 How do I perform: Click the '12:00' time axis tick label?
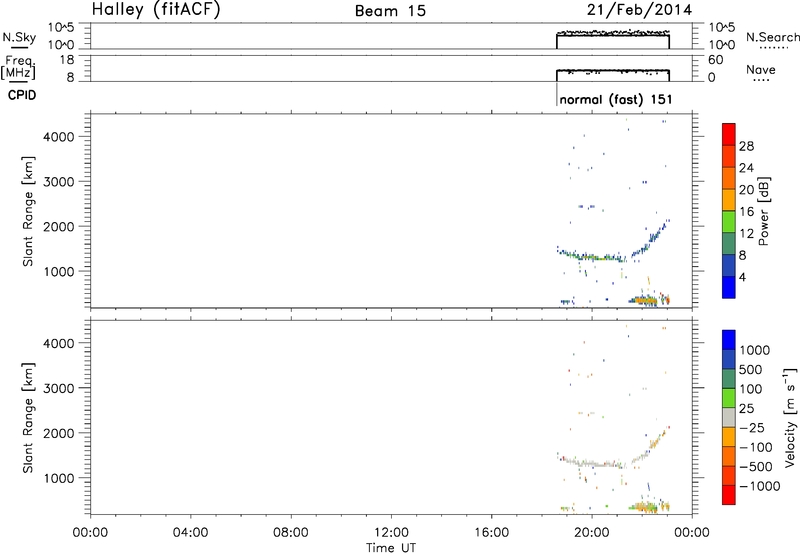pyautogui.click(x=391, y=533)
